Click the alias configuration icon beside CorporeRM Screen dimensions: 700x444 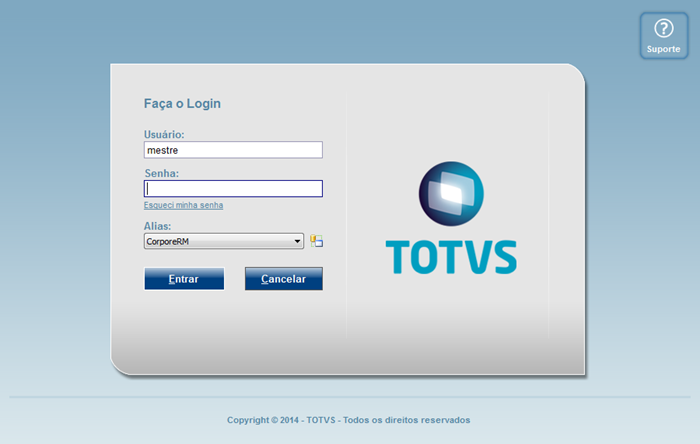(x=317, y=241)
